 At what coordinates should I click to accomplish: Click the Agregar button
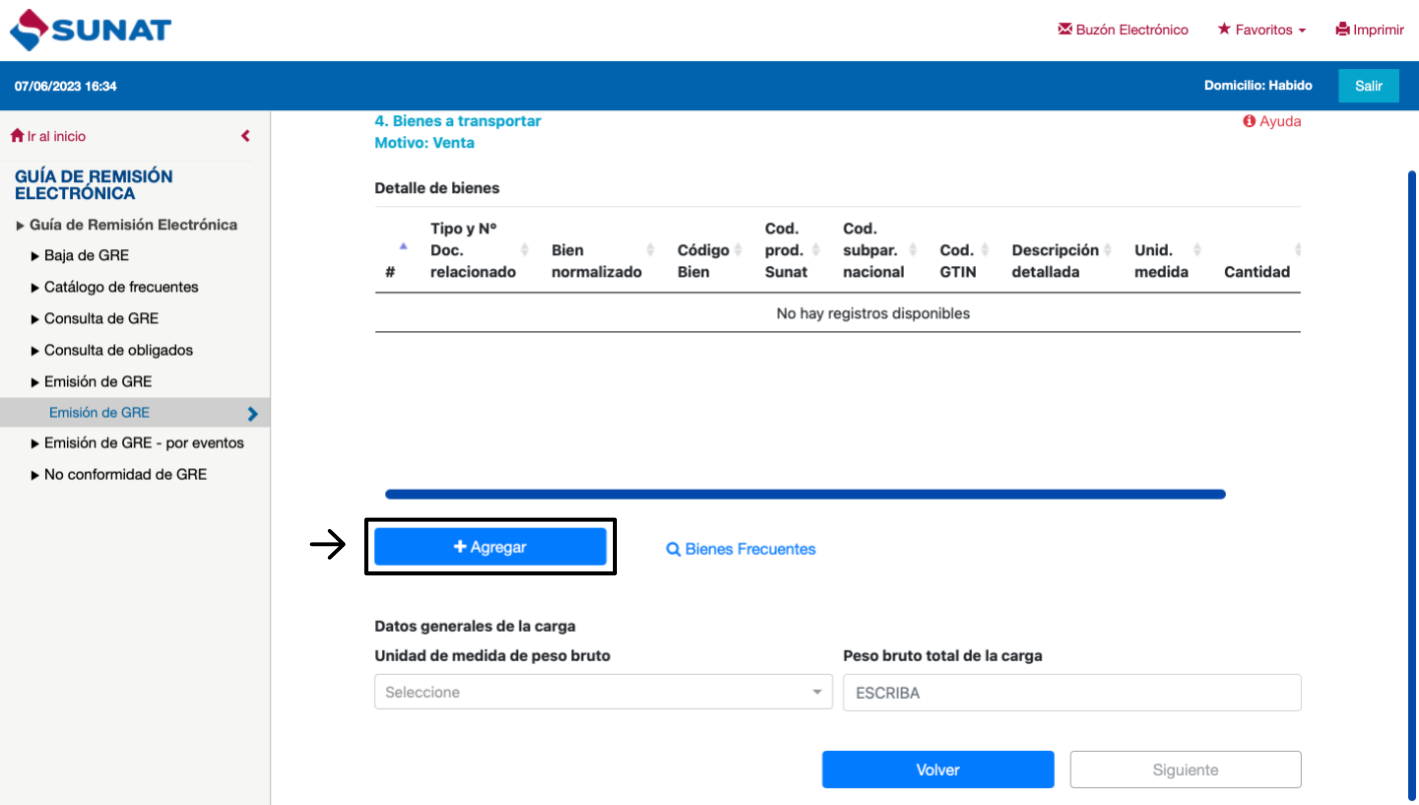pos(490,547)
